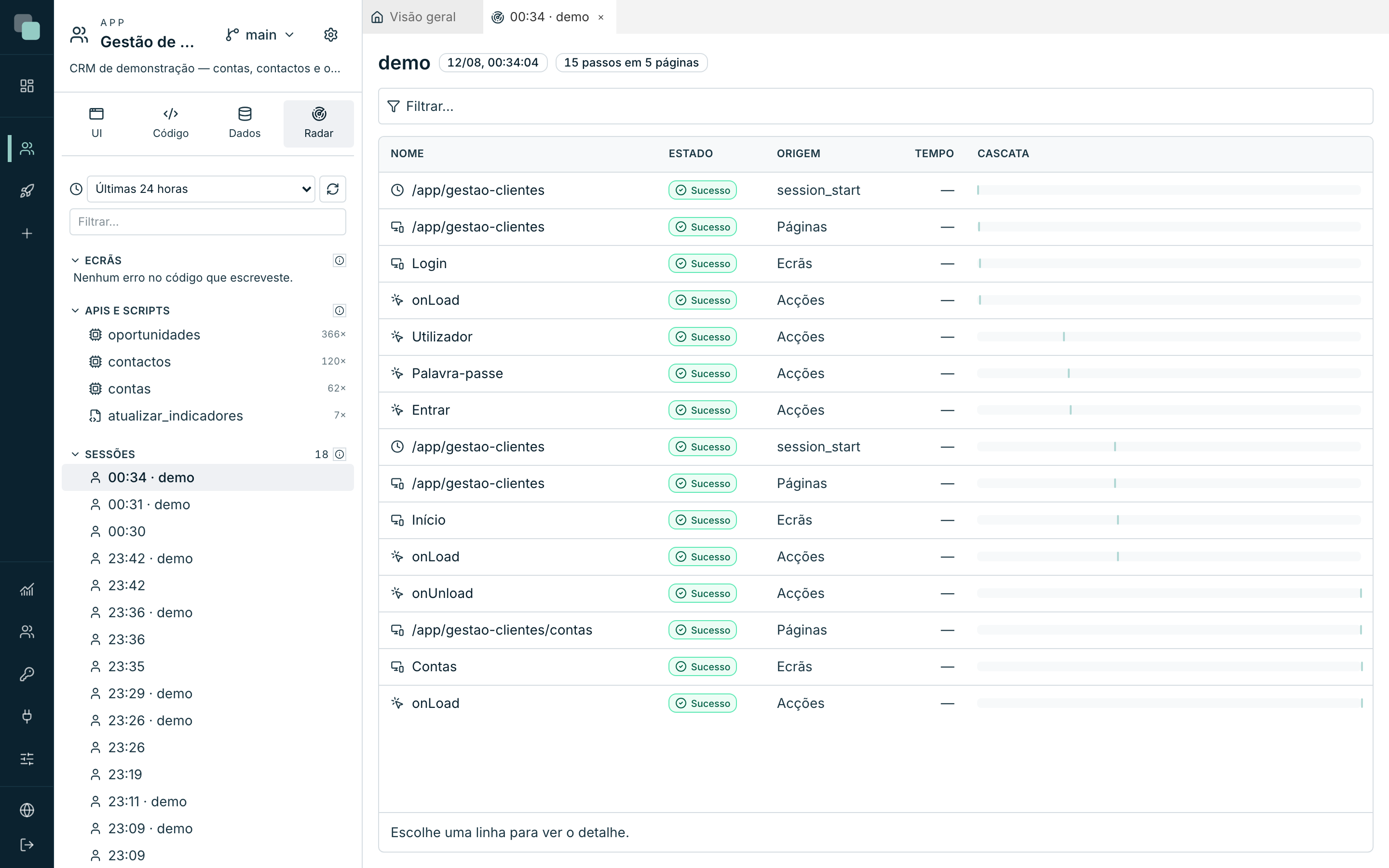Click the main Filtrar input field
Viewport: 1389px width, 868px height.
pyautogui.click(x=875, y=106)
